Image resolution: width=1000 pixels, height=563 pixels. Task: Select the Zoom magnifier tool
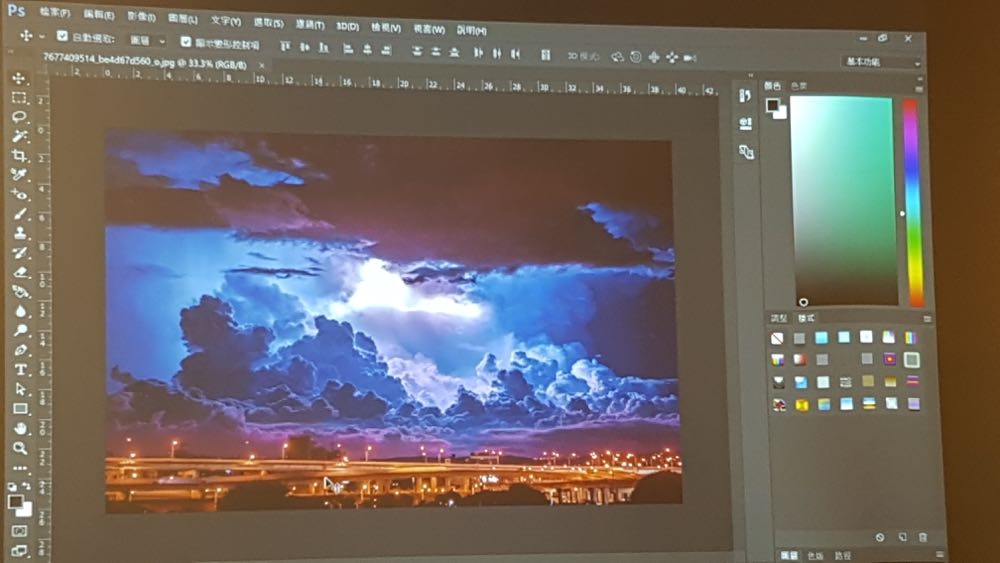coord(20,448)
